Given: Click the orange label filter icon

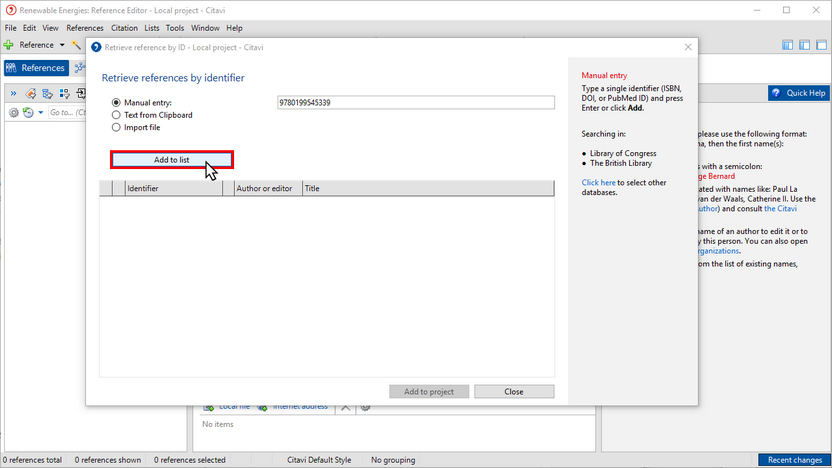Looking at the screenshot, I should point(31,94).
